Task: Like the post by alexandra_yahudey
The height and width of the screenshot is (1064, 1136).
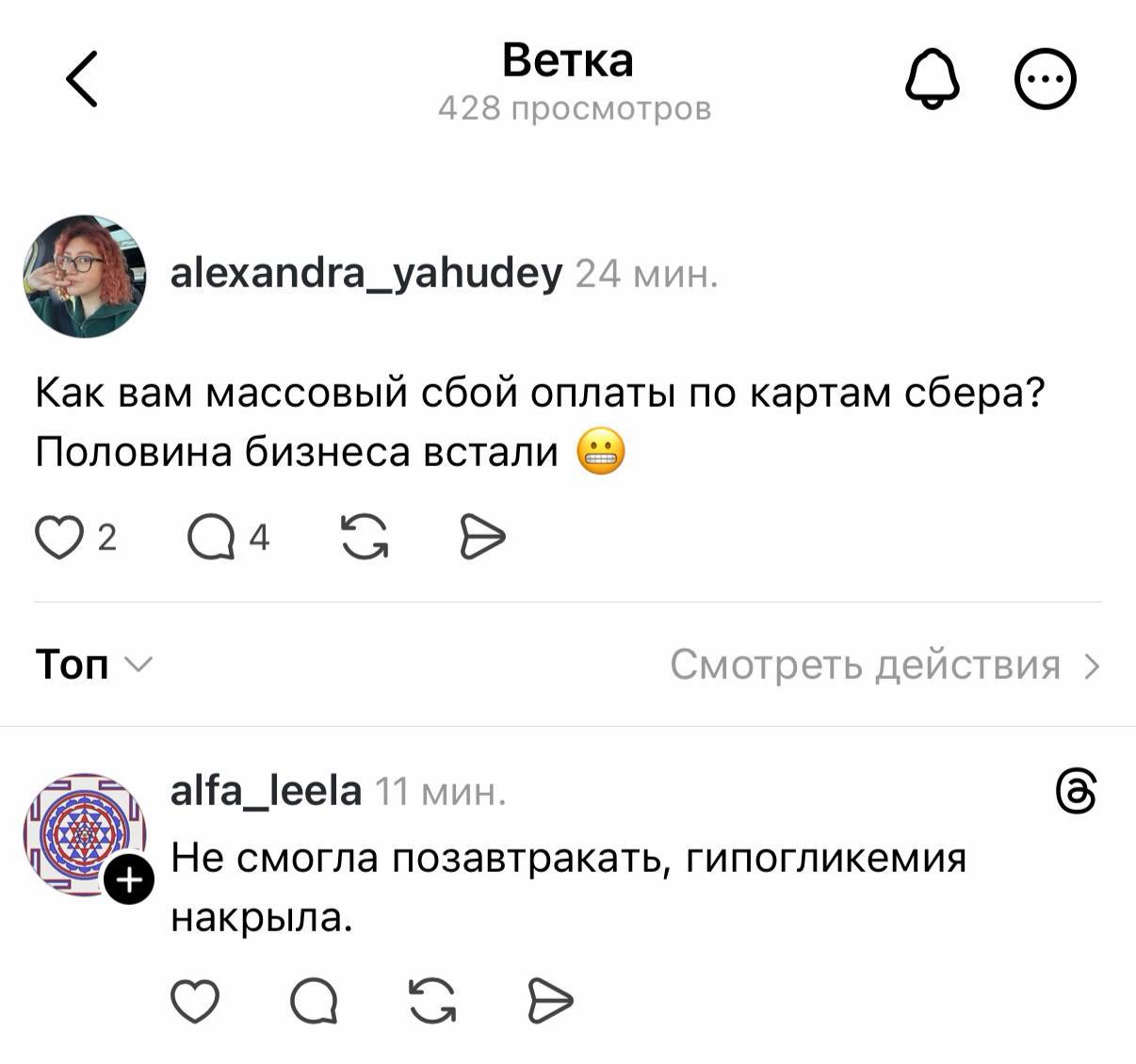Action: point(58,538)
